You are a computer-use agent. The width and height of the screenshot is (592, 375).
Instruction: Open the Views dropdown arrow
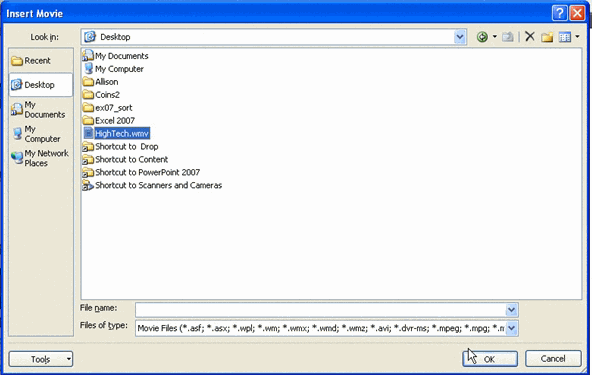(577, 37)
